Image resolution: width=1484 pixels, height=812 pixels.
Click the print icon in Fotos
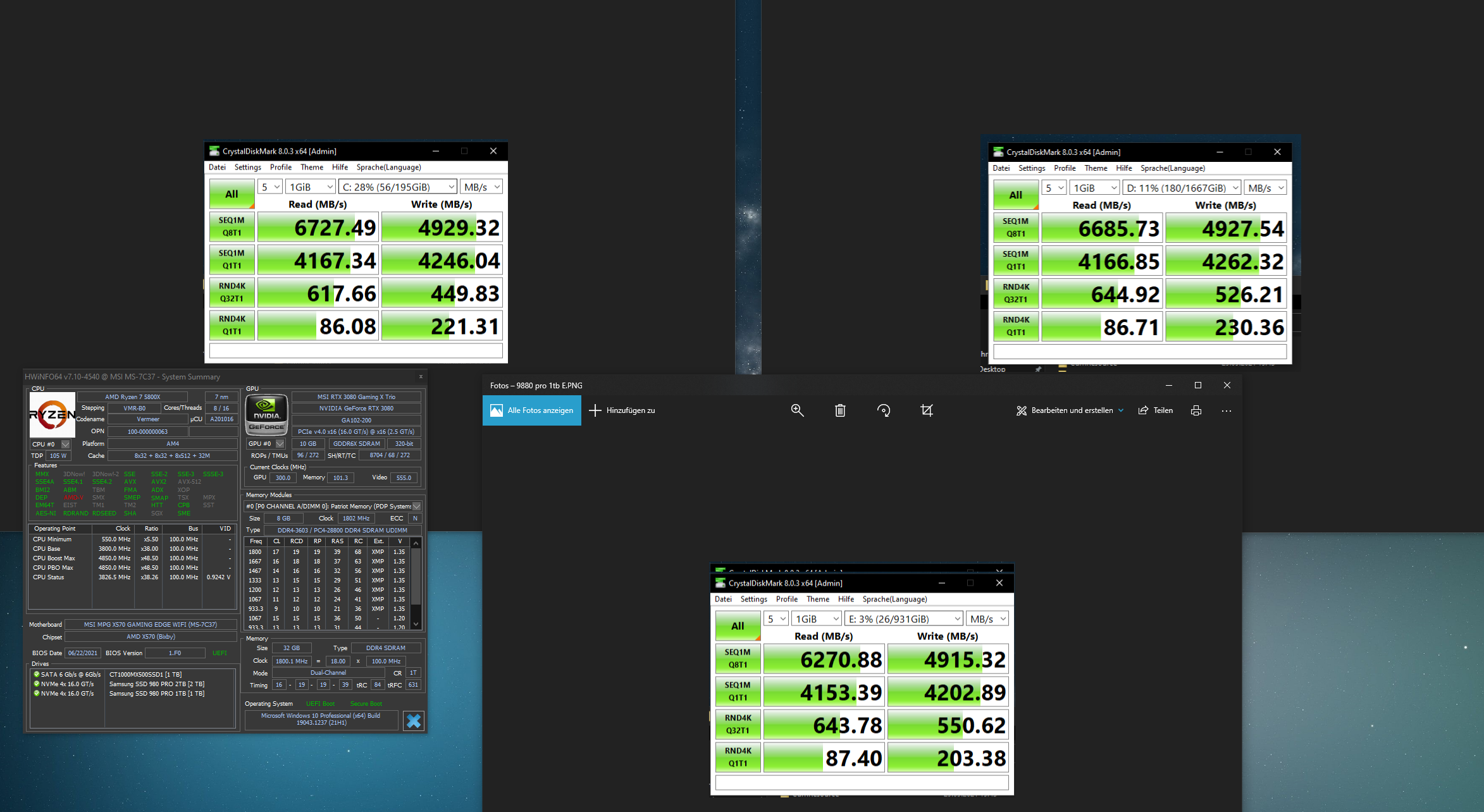[x=1196, y=410]
